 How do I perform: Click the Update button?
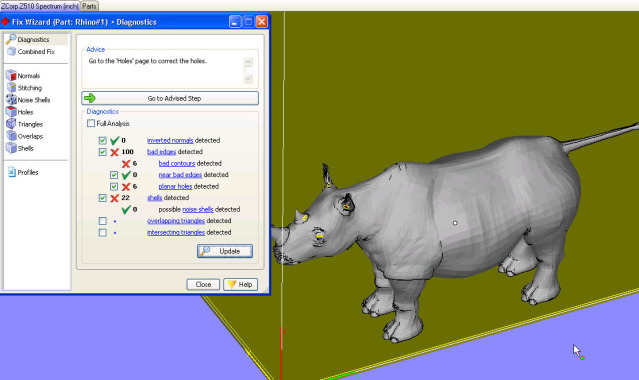225,251
